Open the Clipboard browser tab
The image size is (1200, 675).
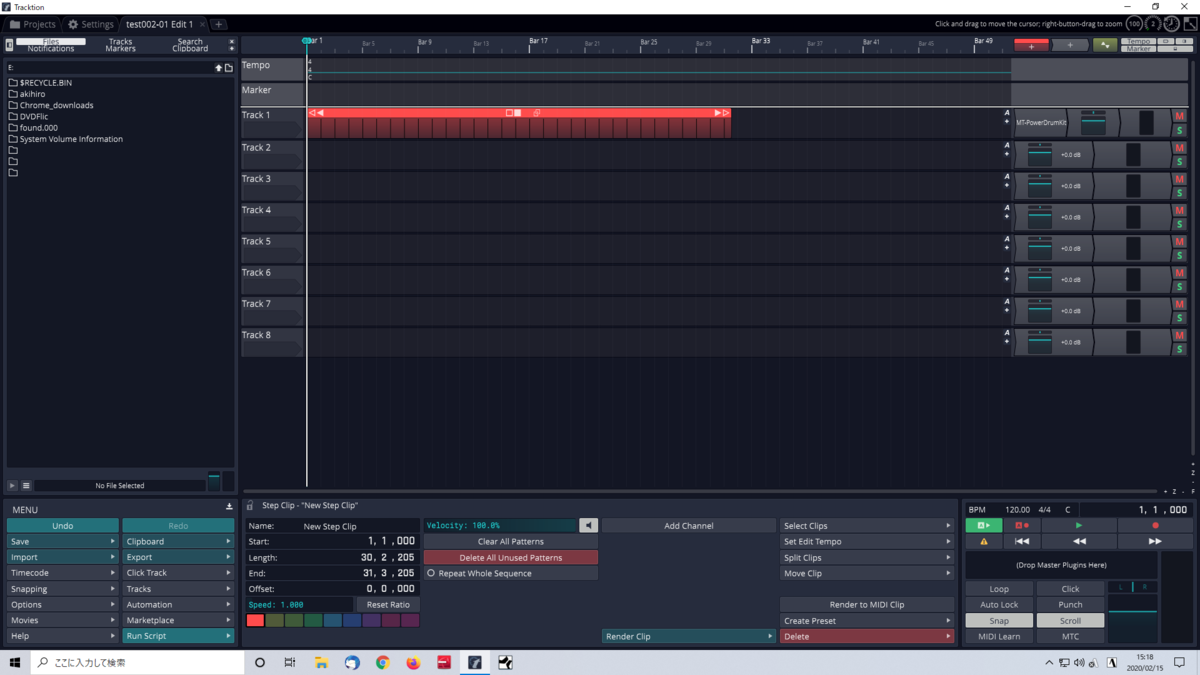click(x=190, y=48)
